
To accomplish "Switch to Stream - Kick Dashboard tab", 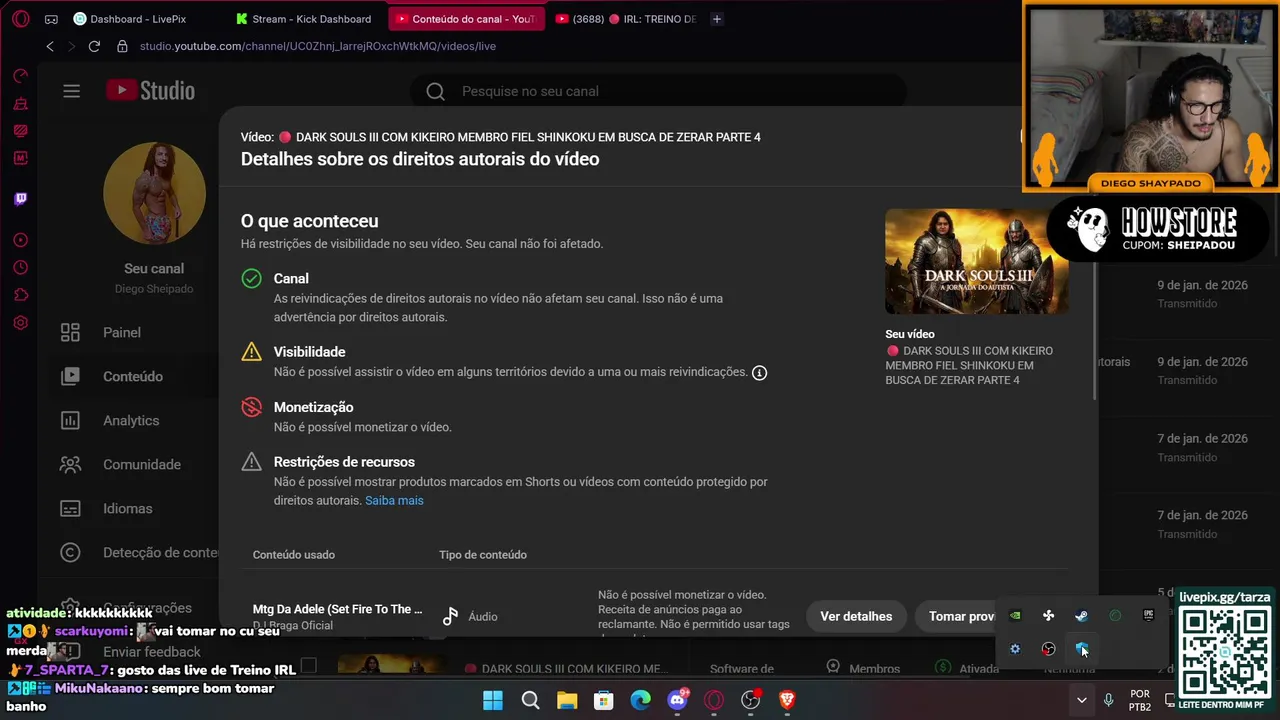I will (x=304, y=19).
